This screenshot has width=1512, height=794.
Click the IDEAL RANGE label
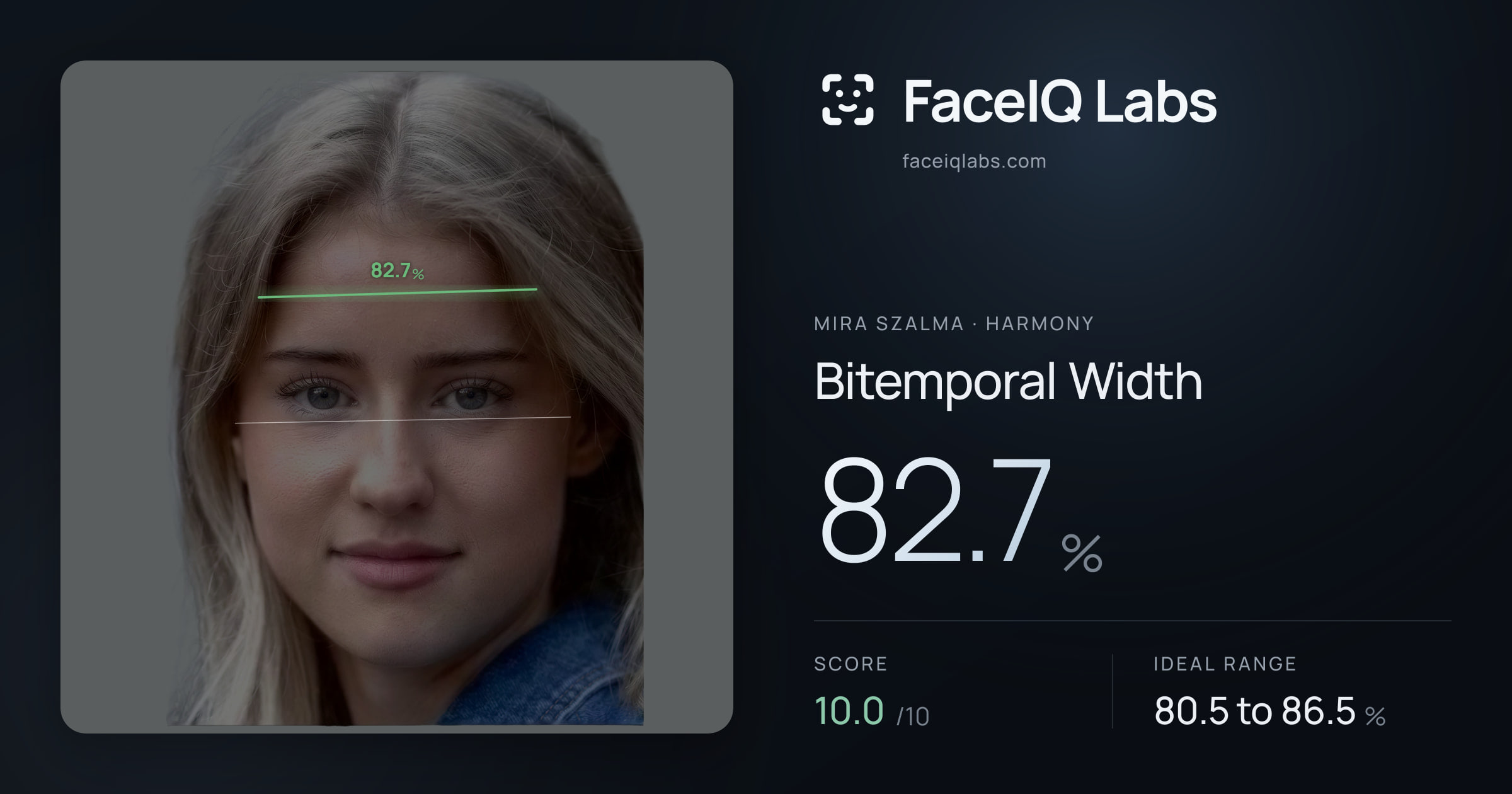click(x=1225, y=664)
